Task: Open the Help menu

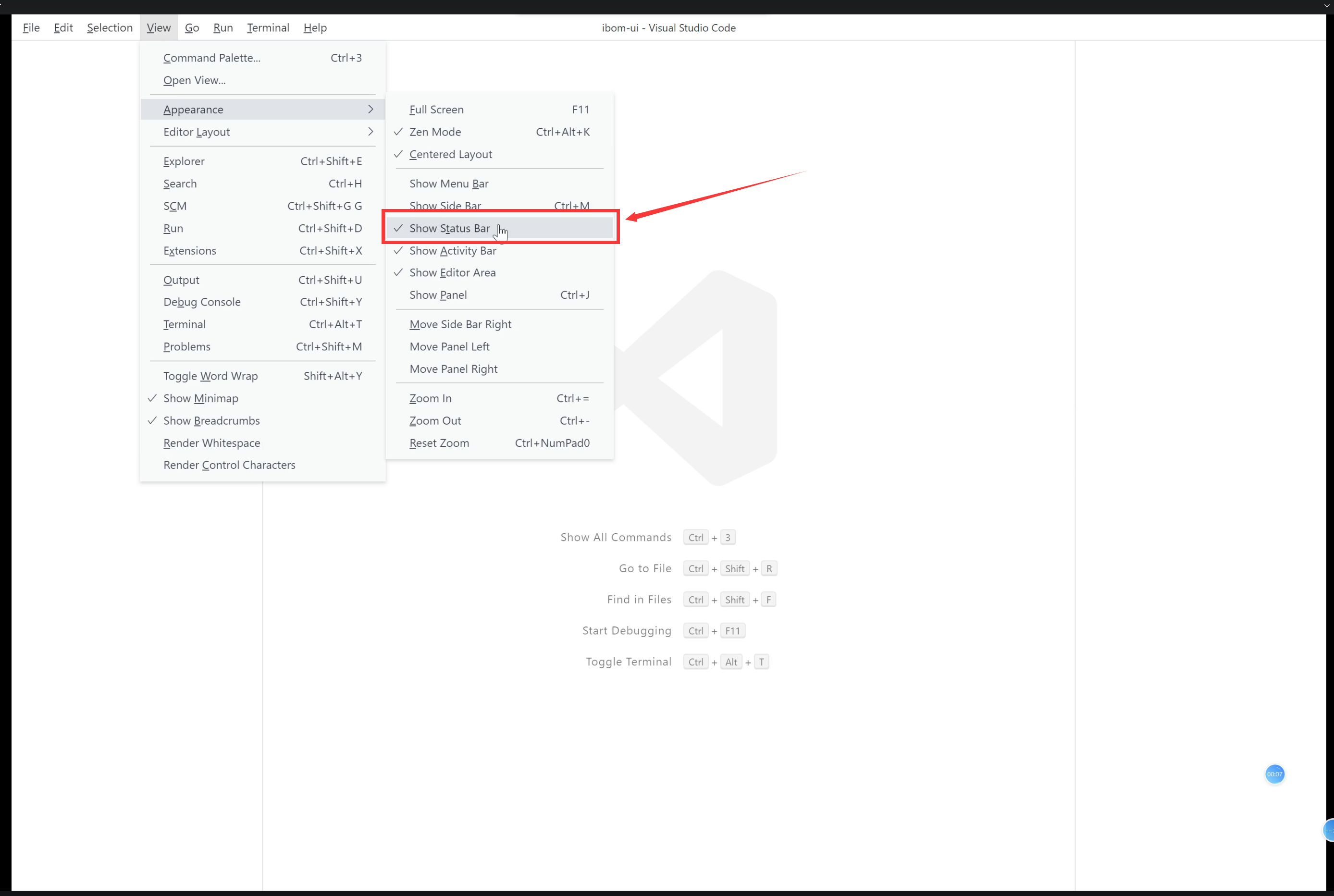Action: pos(315,27)
